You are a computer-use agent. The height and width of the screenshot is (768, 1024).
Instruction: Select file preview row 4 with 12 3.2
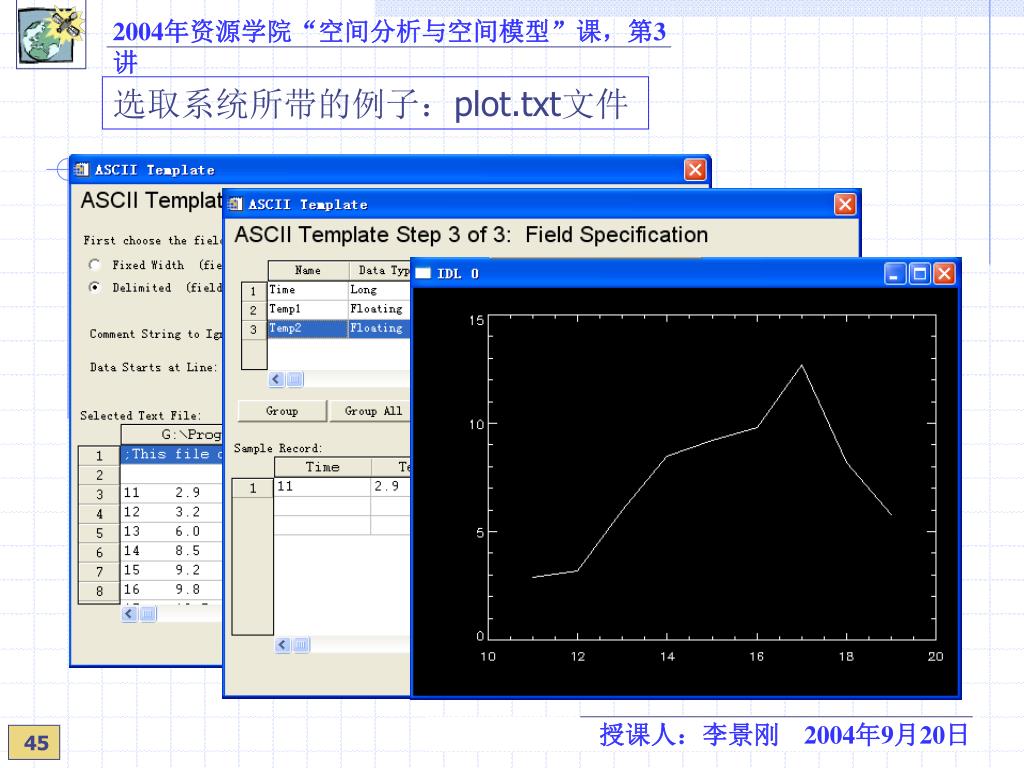click(x=172, y=512)
